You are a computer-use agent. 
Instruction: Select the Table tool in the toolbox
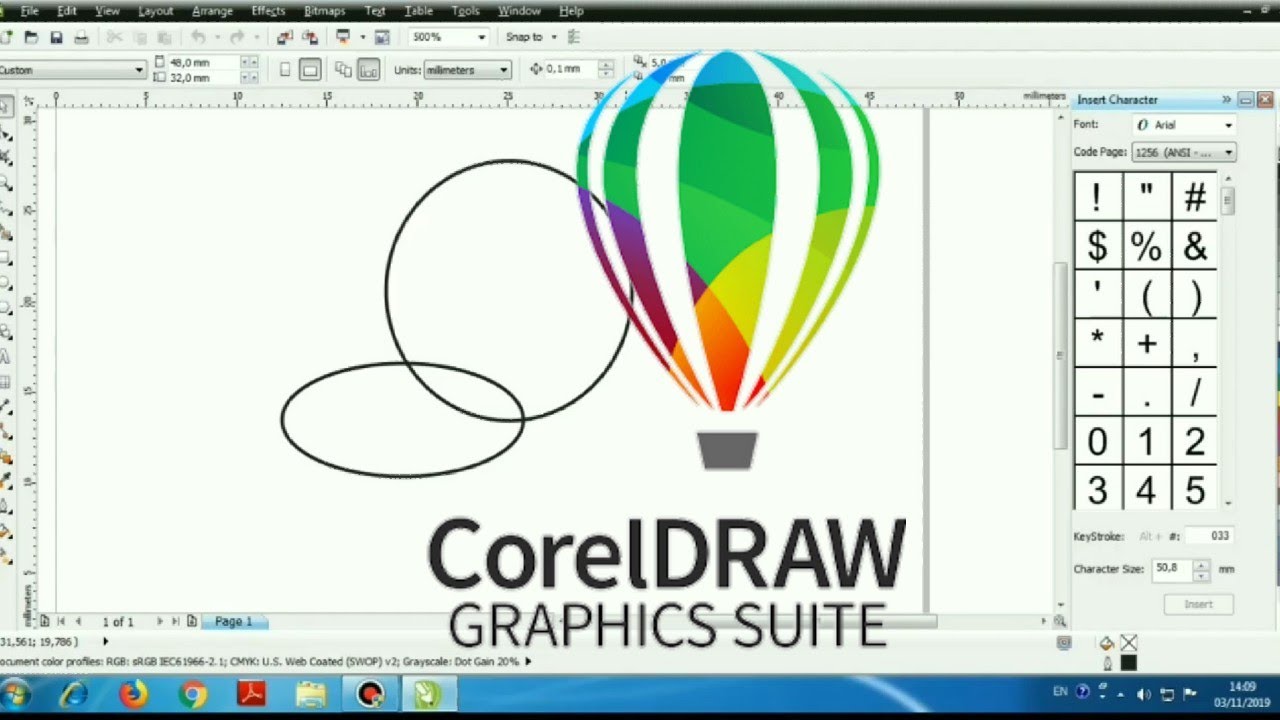pyautogui.click(x=6, y=382)
